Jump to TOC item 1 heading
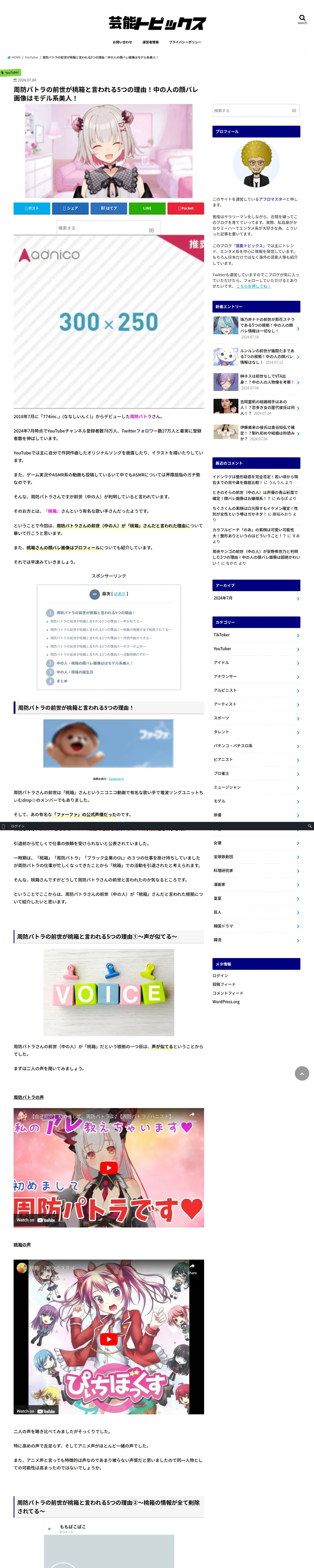The height and width of the screenshot is (1568, 314). coord(96,613)
